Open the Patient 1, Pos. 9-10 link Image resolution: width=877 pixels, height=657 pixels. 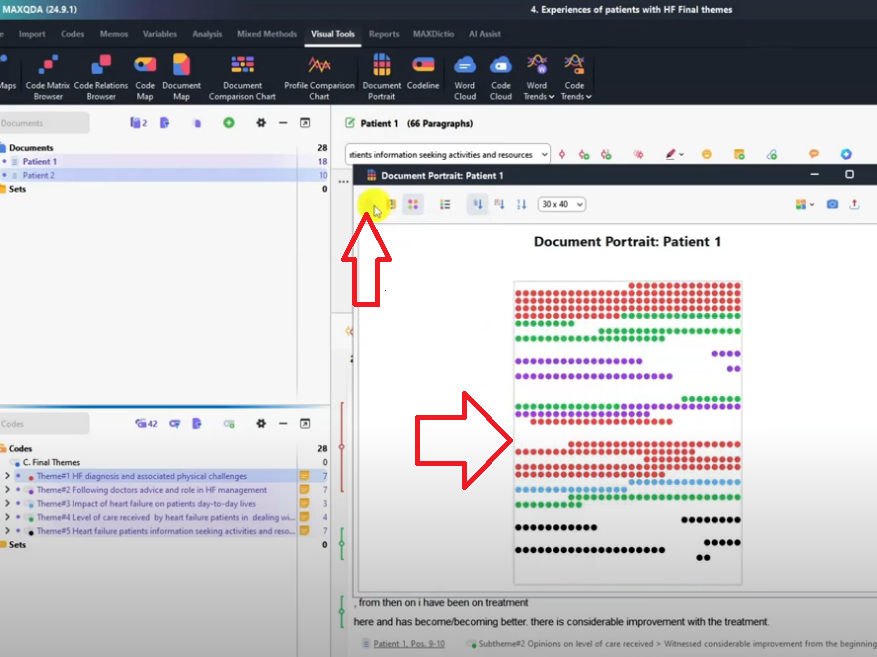coord(409,644)
